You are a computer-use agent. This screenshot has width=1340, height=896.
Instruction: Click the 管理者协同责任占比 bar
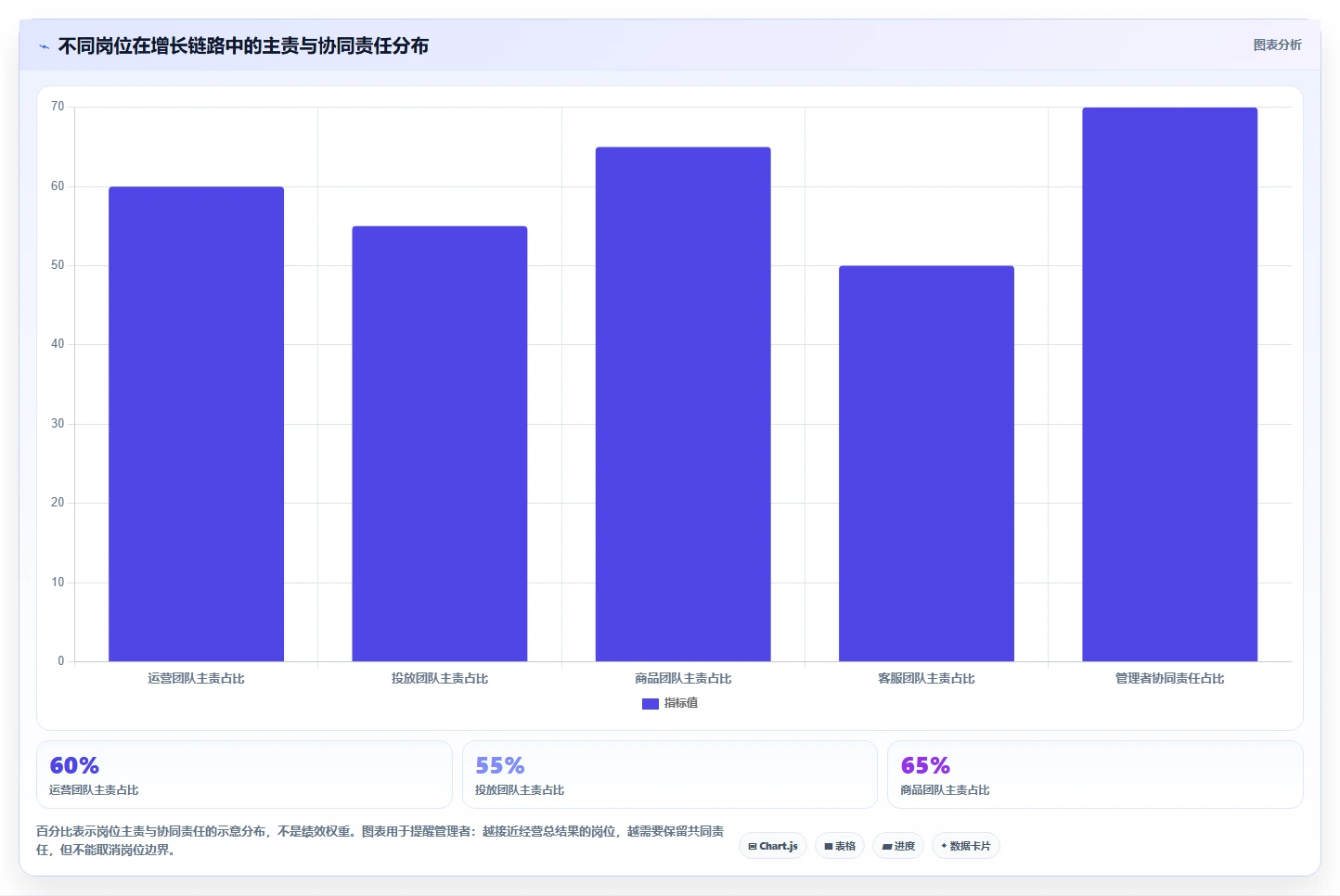point(1169,384)
